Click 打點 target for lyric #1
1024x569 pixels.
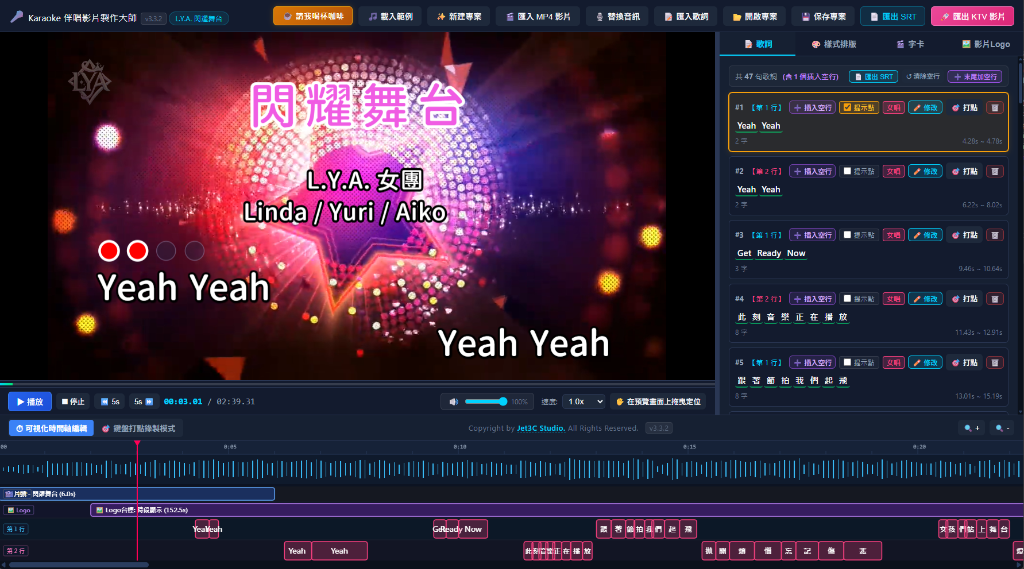965,108
